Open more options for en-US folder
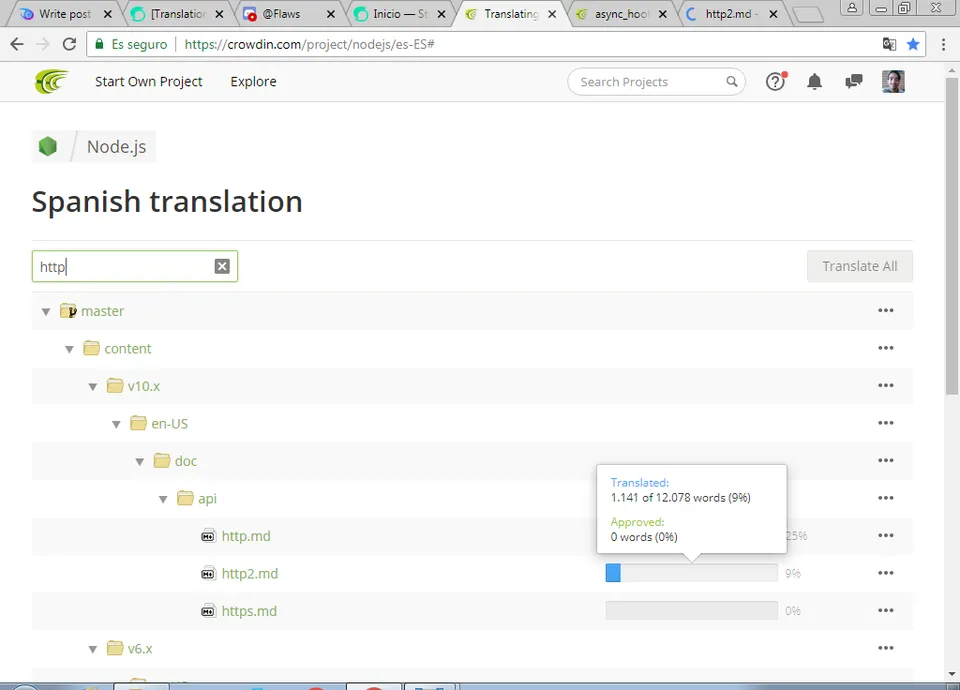960x690 pixels. pyautogui.click(x=886, y=423)
